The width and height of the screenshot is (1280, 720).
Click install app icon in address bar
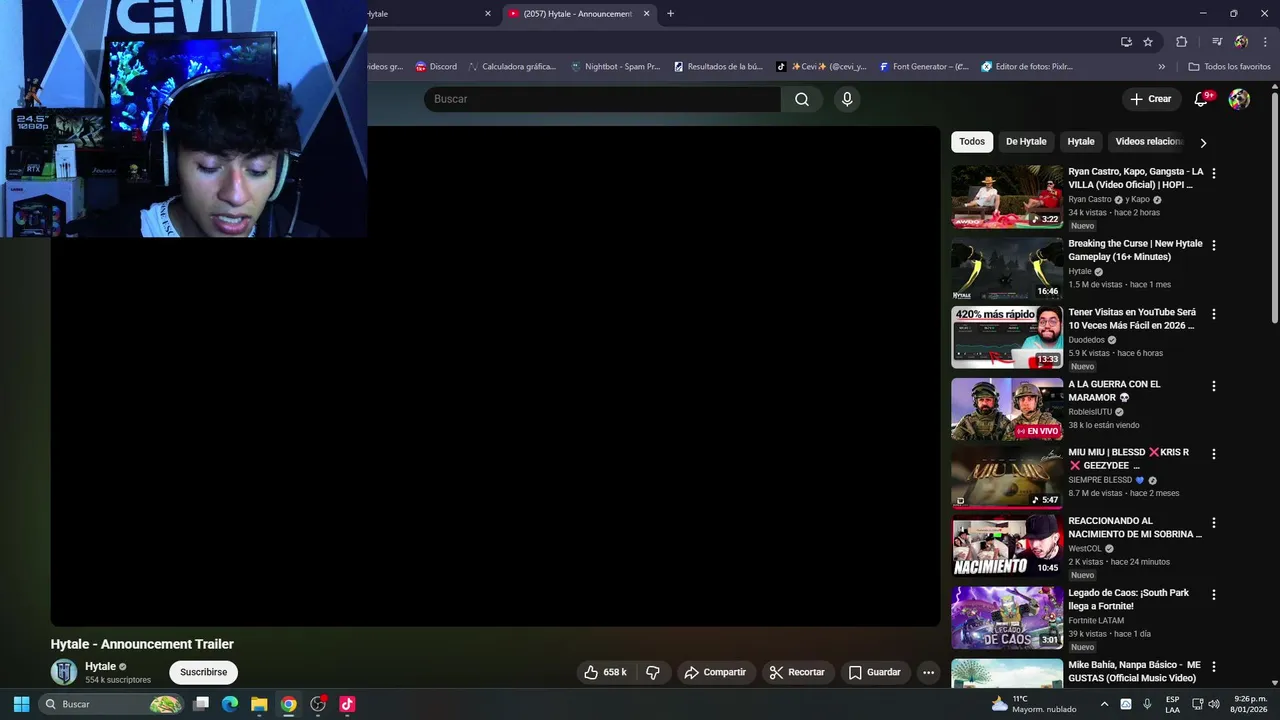(1126, 42)
